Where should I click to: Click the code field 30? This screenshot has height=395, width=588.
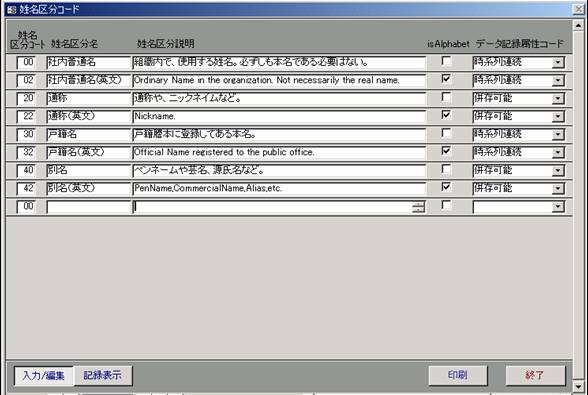(x=26, y=134)
